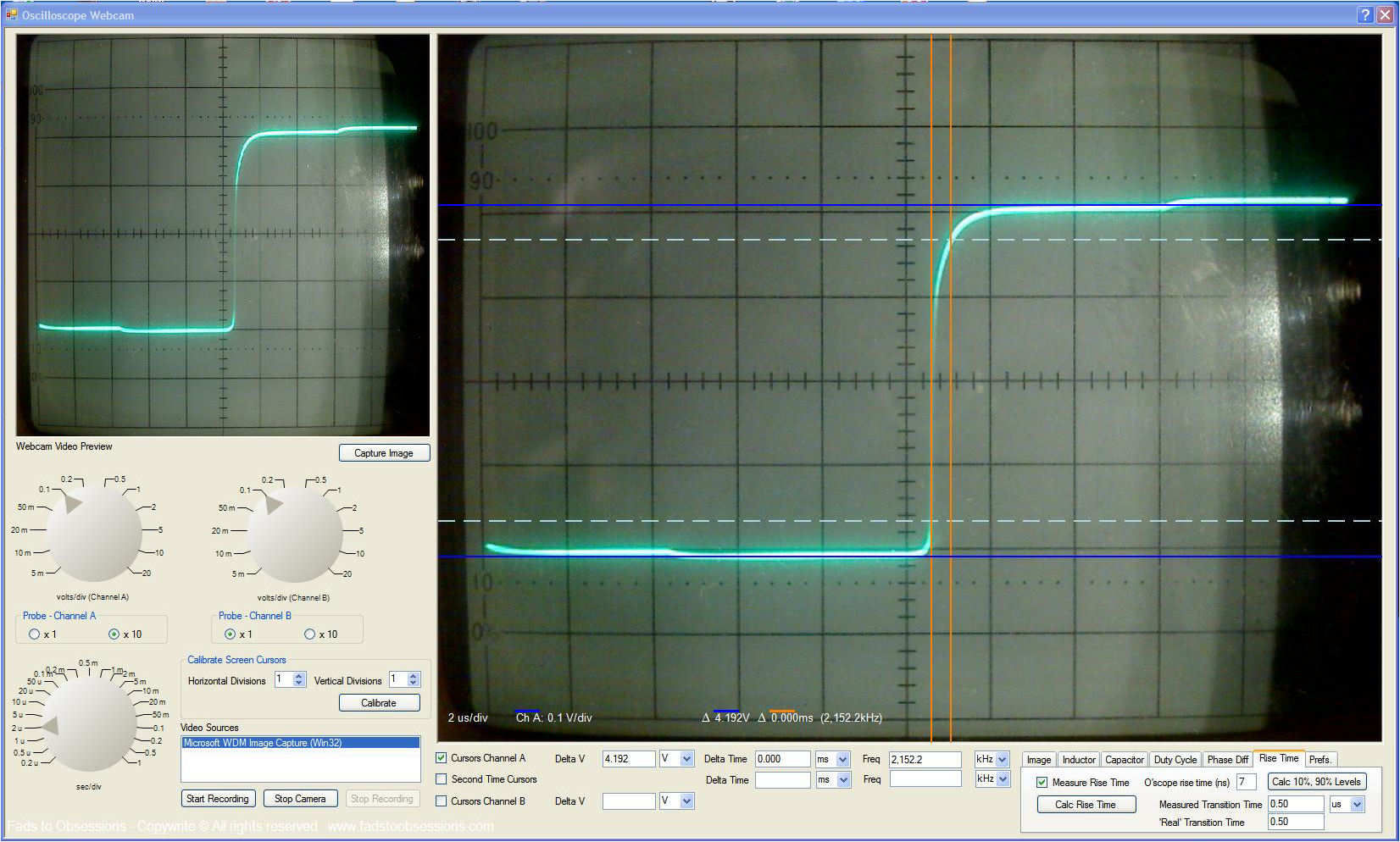Open the Prefs tab
The height and width of the screenshot is (842, 1400).
point(1320,760)
